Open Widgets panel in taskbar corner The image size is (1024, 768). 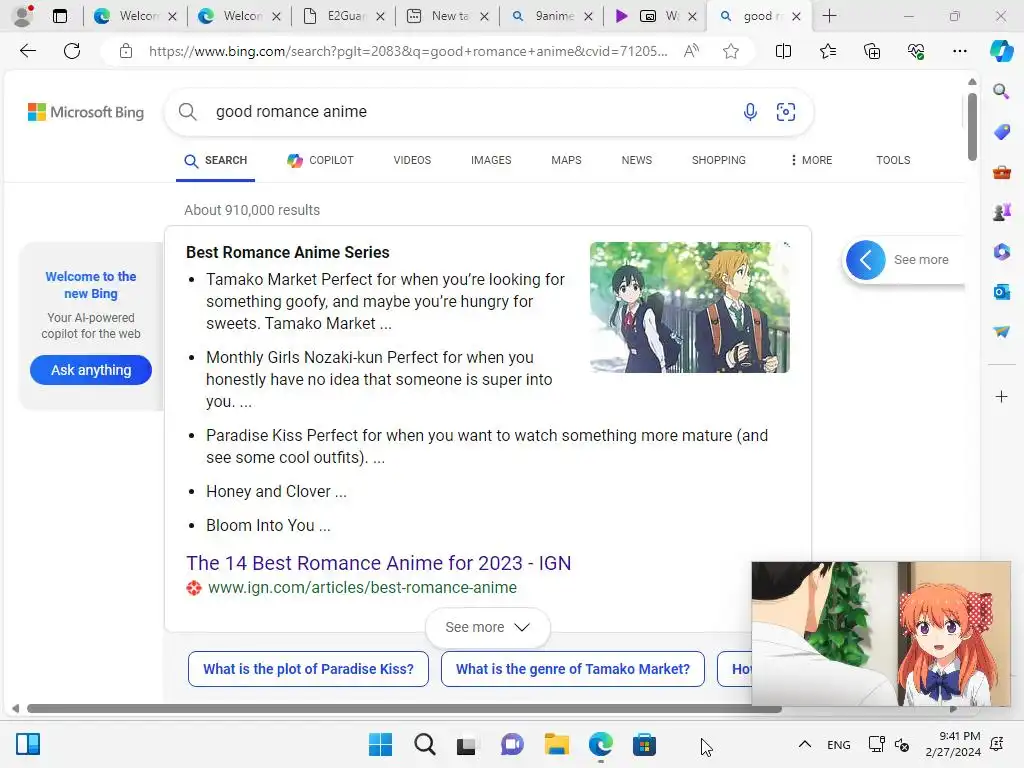tap(28, 744)
